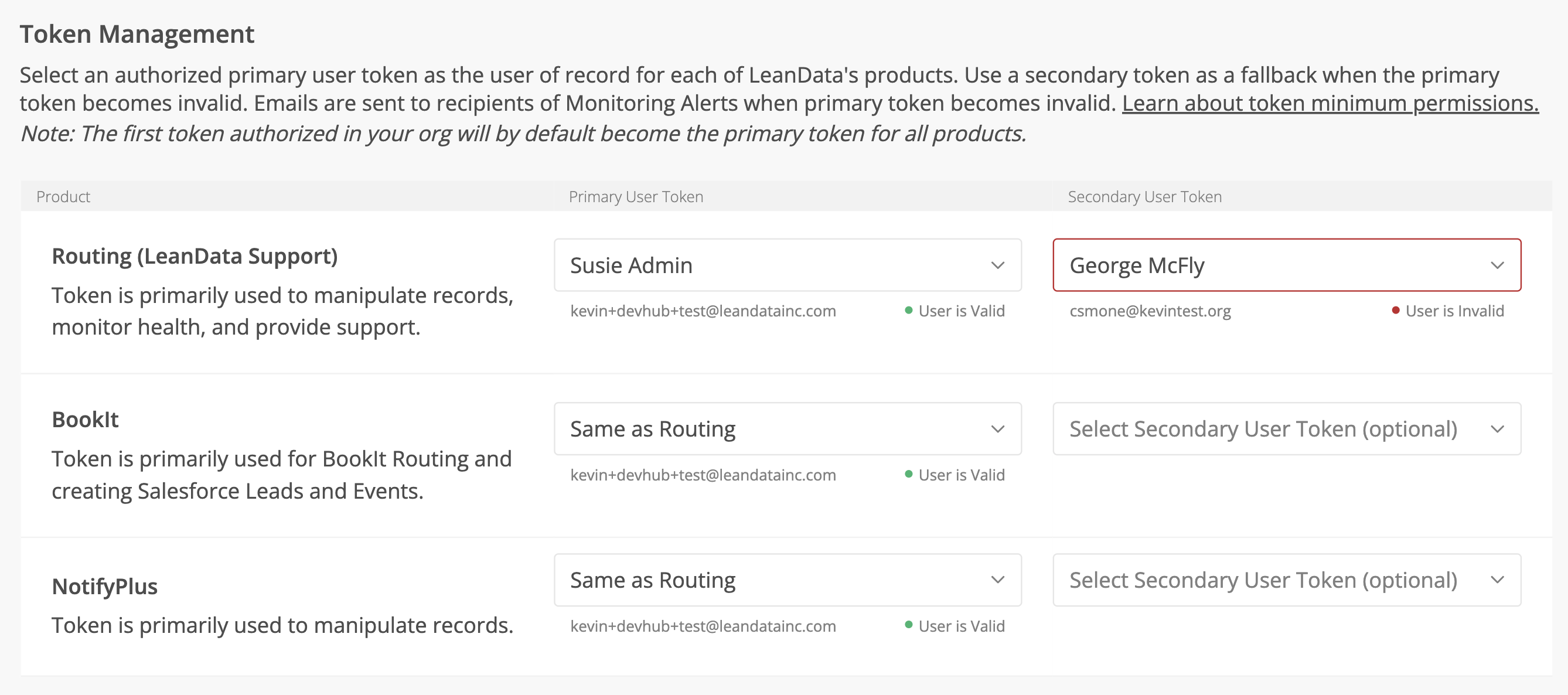
Task: Click the Token Management heading
Action: click(137, 34)
